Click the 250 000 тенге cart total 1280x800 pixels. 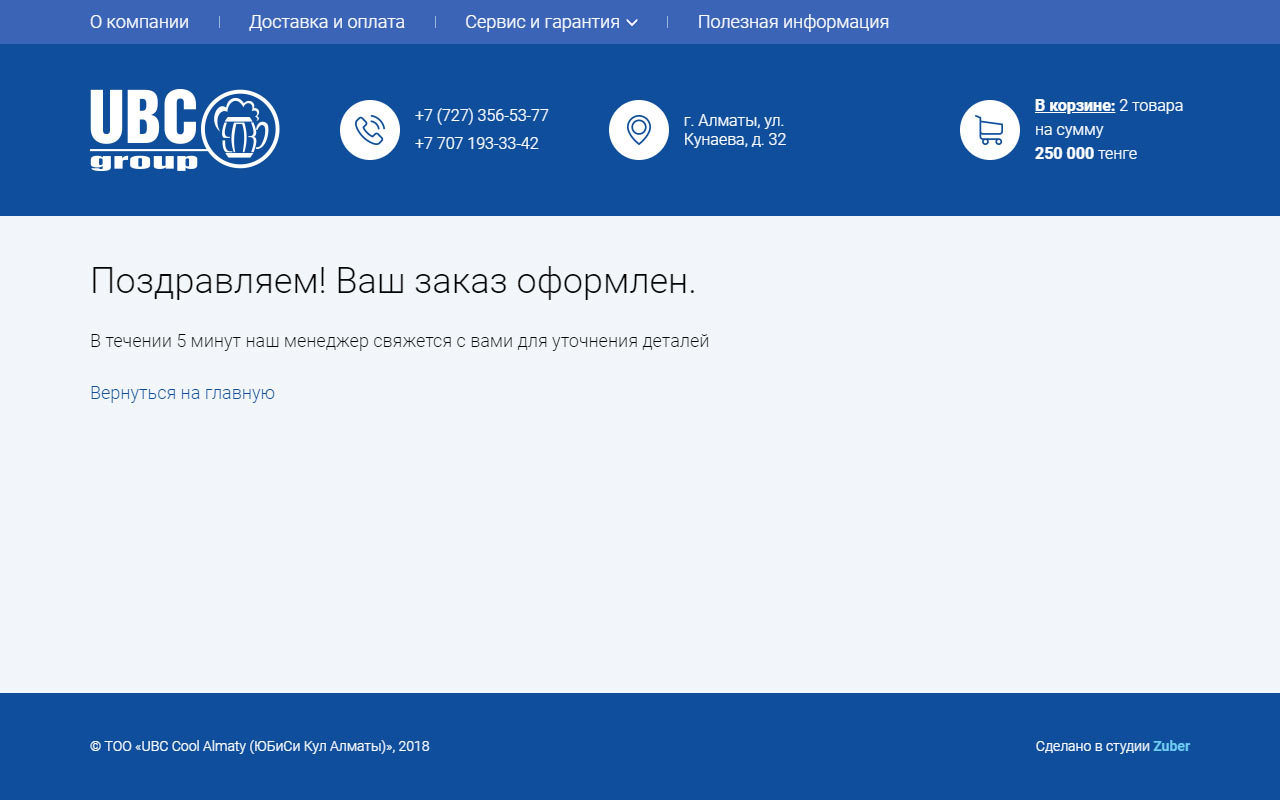(x=1085, y=154)
